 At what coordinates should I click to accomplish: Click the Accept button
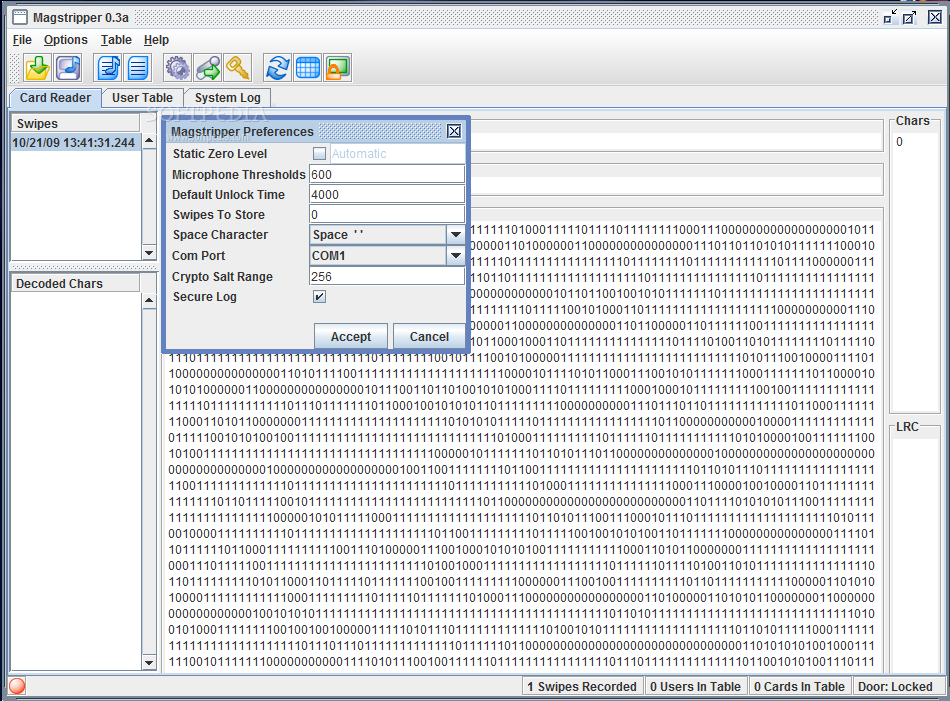(351, 337)
